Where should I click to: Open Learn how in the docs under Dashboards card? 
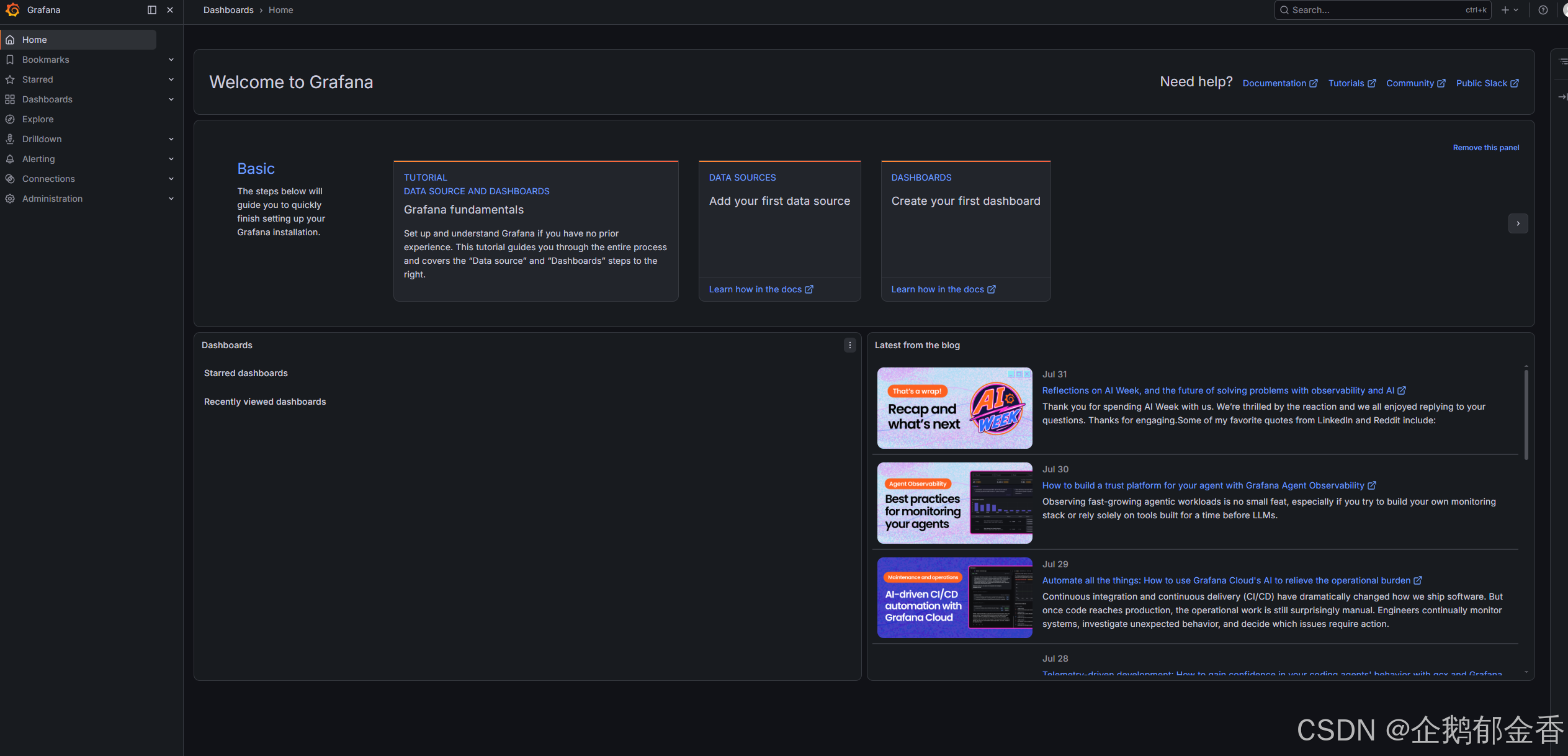coord(943,289)
